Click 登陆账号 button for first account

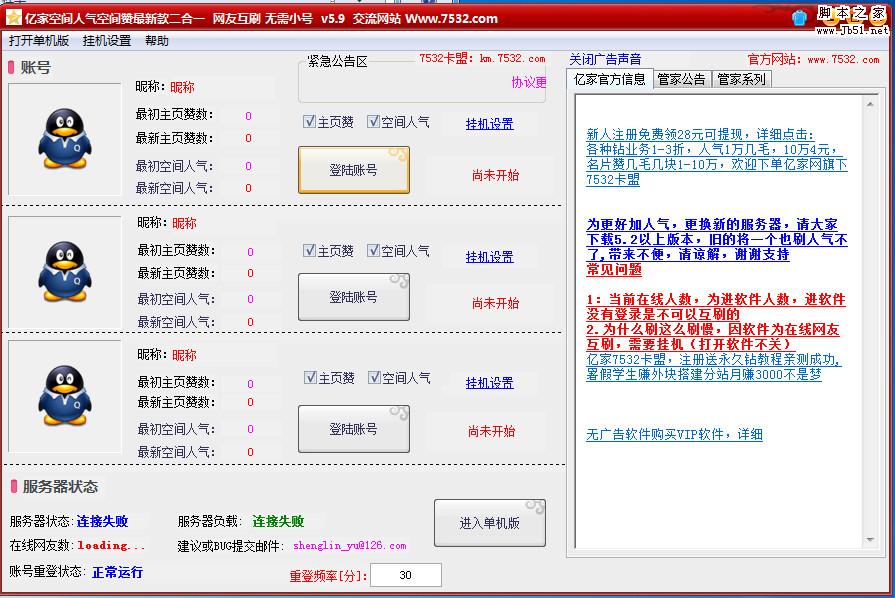click(x=354, y=170)
